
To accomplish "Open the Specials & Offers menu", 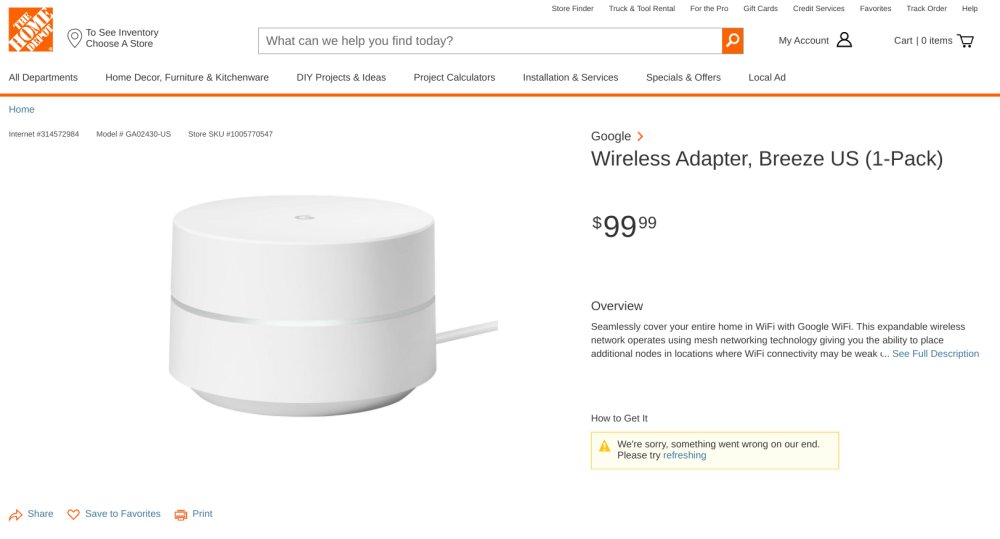I will coord(683,78).
